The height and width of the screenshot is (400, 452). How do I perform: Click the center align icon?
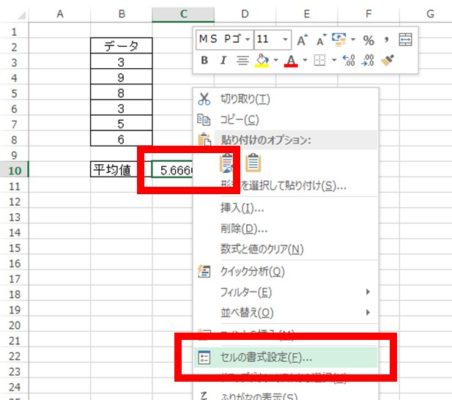pos(242,61)
